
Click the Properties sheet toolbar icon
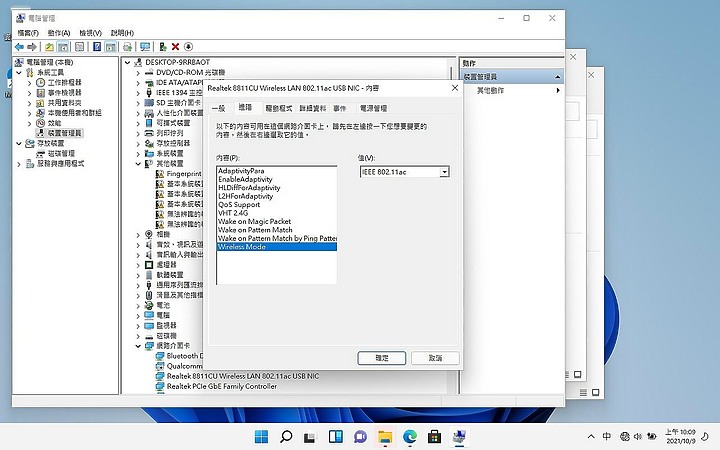(79, 47)
